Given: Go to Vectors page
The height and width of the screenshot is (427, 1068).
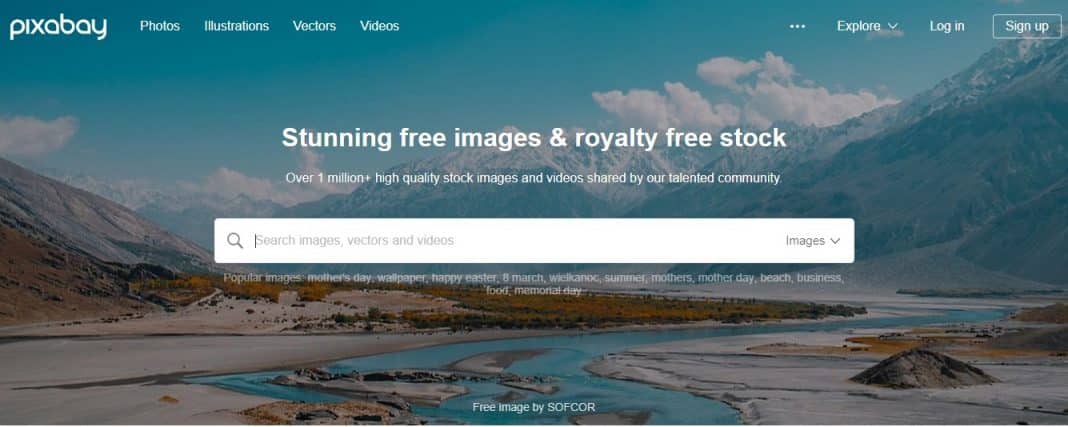Looking at the screenshot, I should click(314, 26).
